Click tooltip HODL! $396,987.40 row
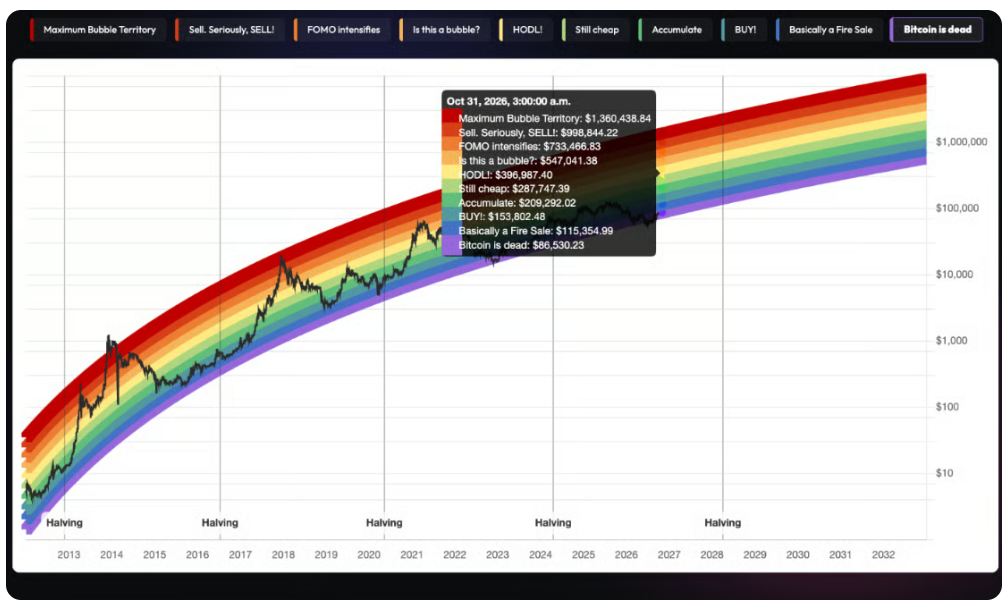 505,175
